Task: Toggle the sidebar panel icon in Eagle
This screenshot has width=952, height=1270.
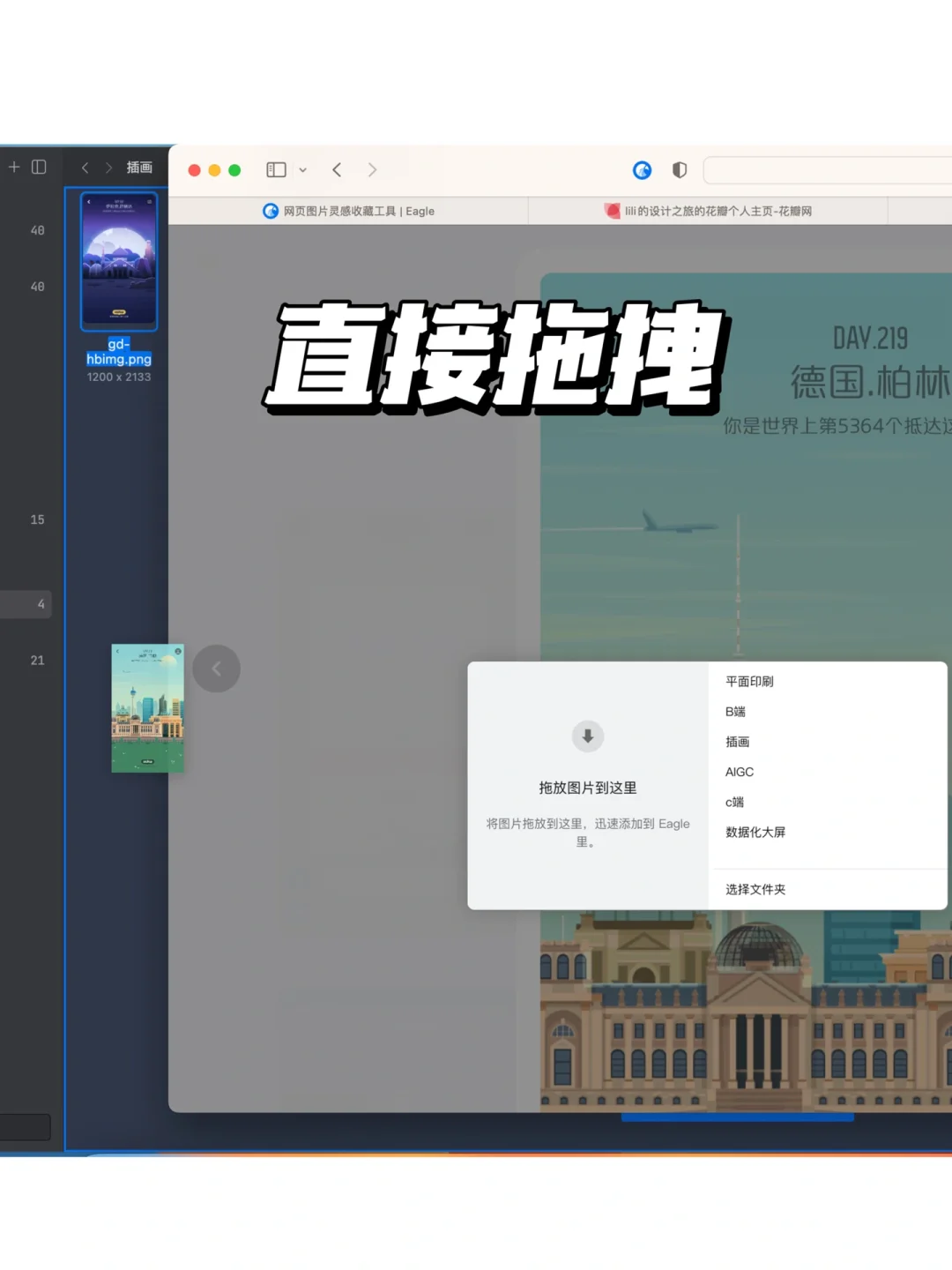Action: (39, 167)
